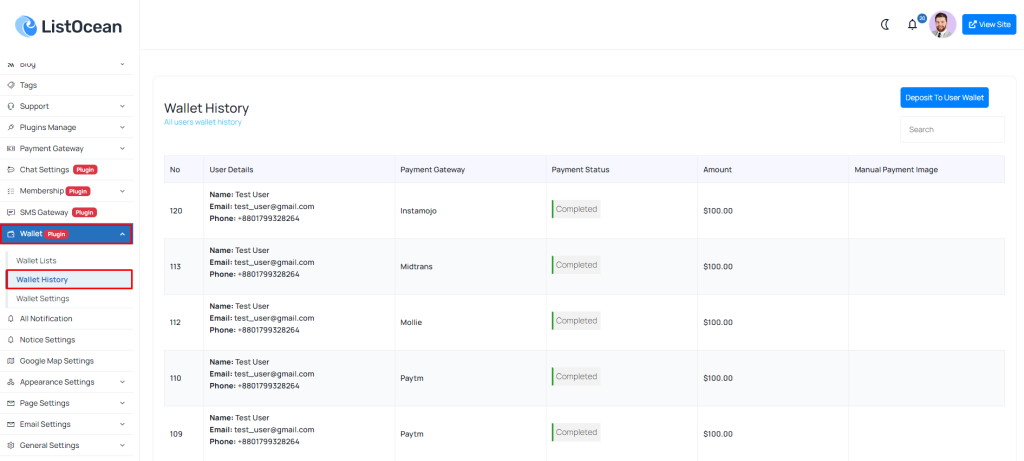Toggle dark mode moon icon
Image resolution: width=1024 pixels, height=461 pixels.
click(x=885, y=25)
